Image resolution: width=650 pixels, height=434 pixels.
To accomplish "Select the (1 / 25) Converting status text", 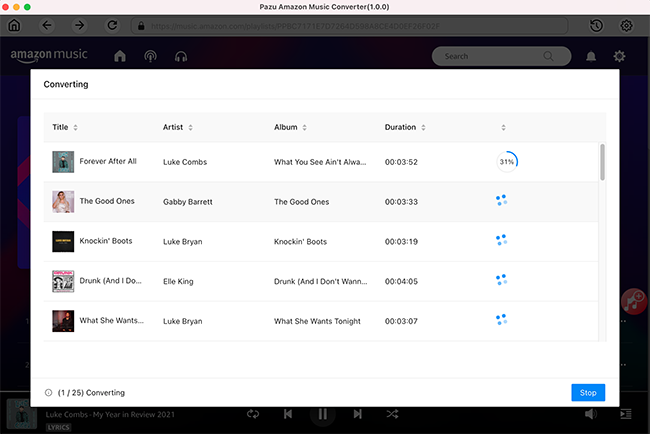I will pos(91,393).
